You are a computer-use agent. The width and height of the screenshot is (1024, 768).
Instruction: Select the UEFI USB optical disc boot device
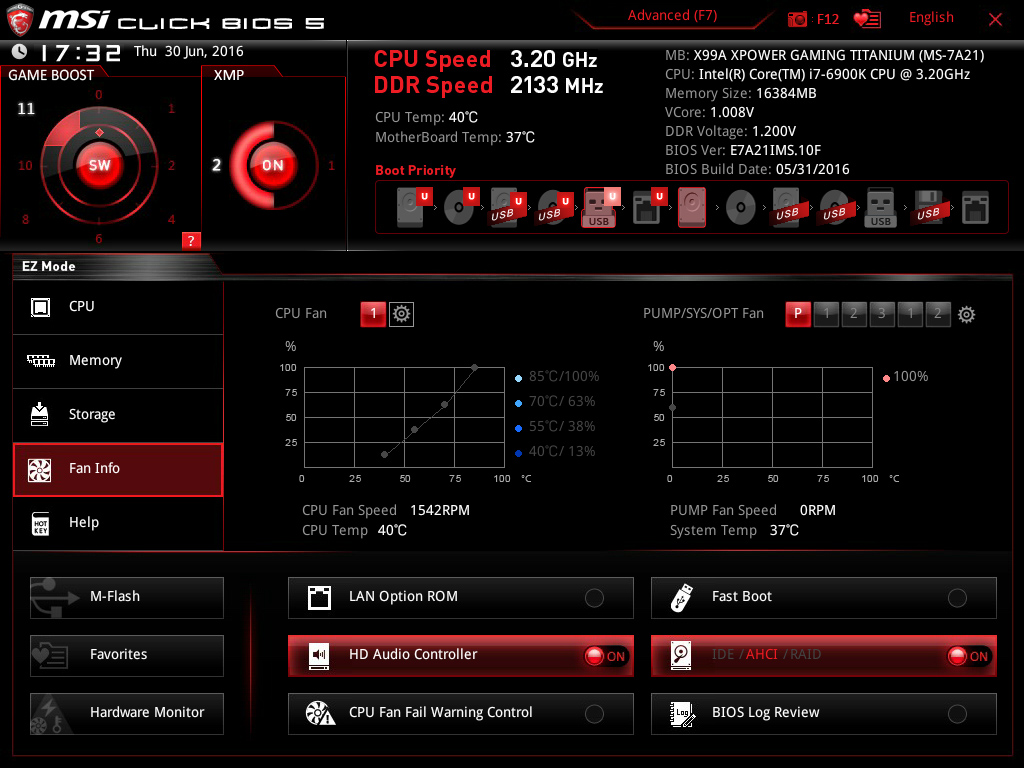555,207
